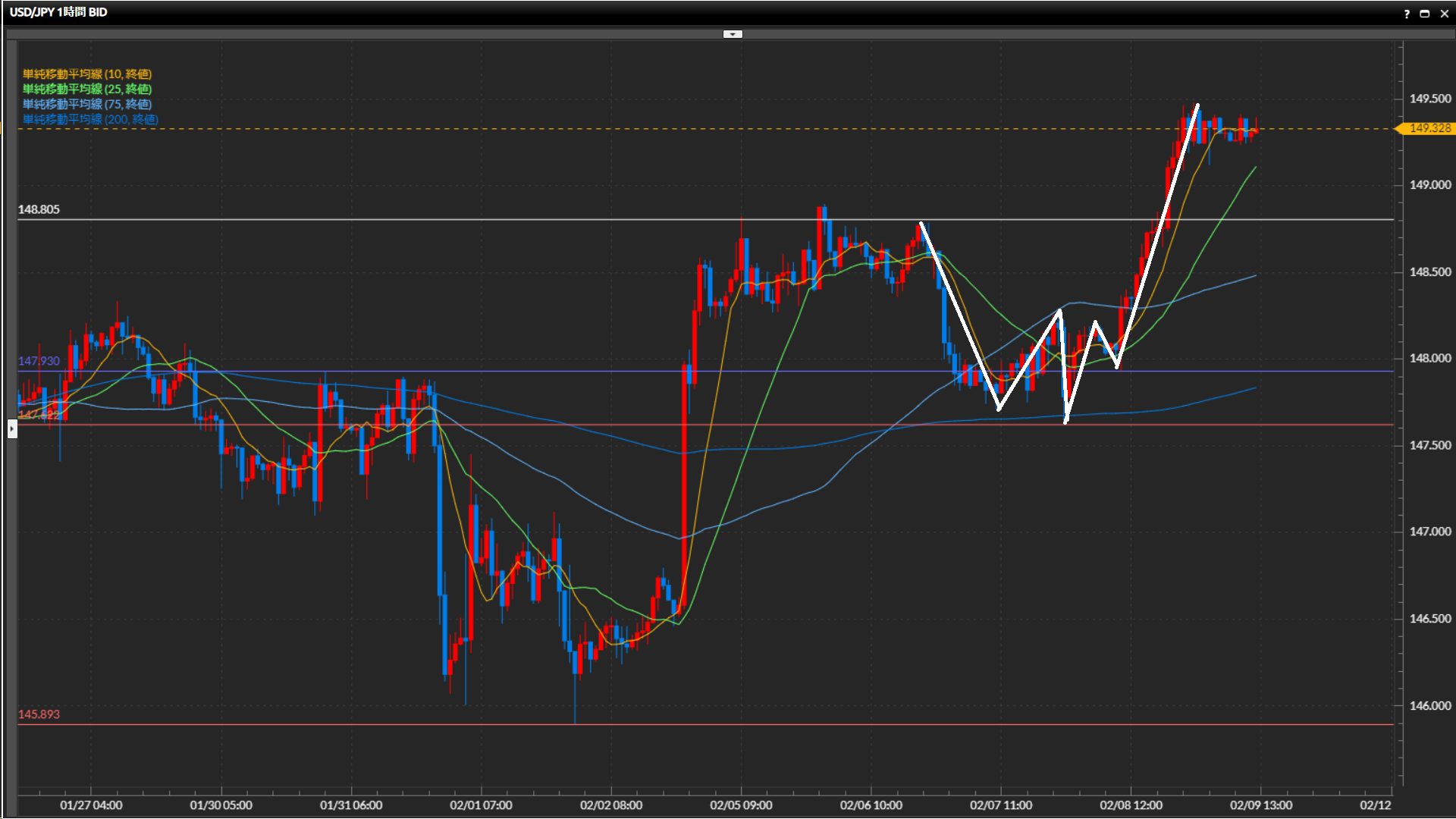This screenshot has height=819, width=1456.
Task: Click the 148.000 price scale label
Action: click(x=1429, y=358)
